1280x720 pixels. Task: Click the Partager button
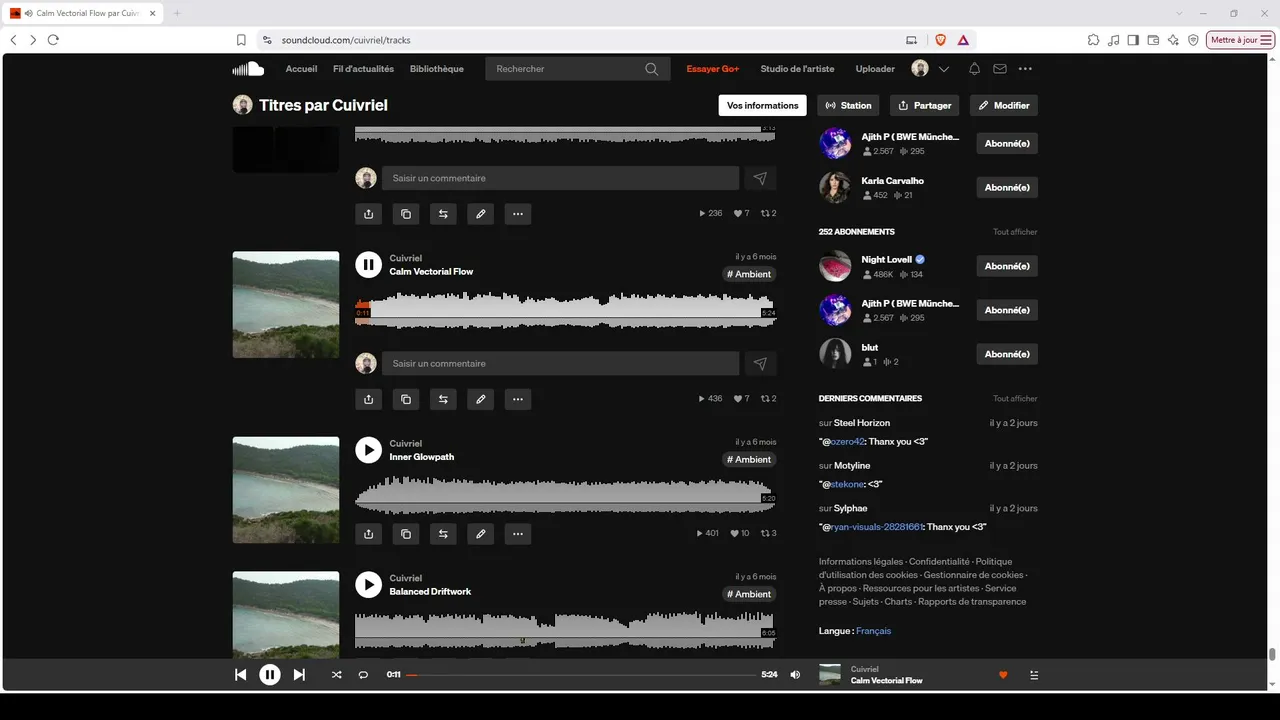coord(925,105)
